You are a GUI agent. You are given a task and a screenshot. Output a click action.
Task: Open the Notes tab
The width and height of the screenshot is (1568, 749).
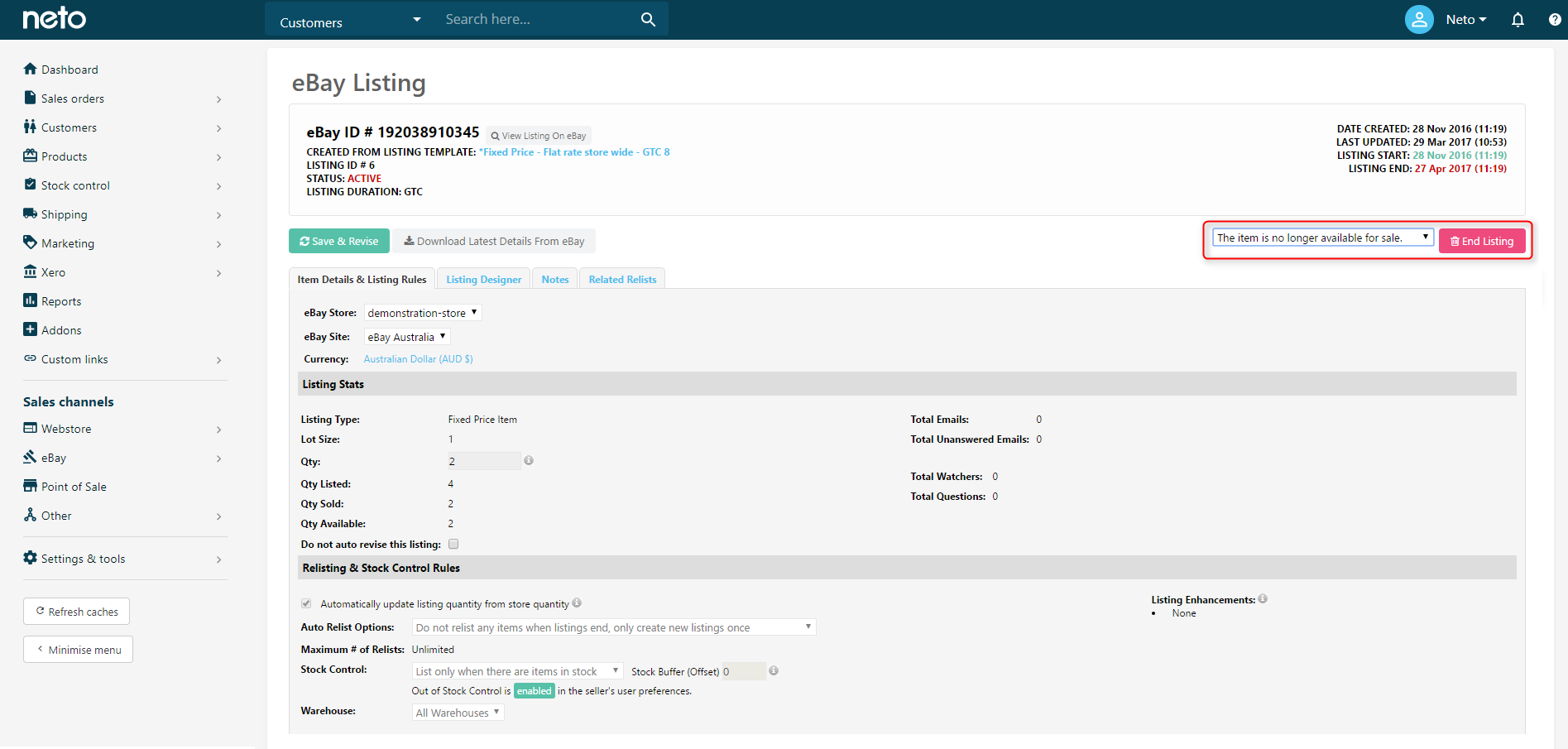pos(555,280)
